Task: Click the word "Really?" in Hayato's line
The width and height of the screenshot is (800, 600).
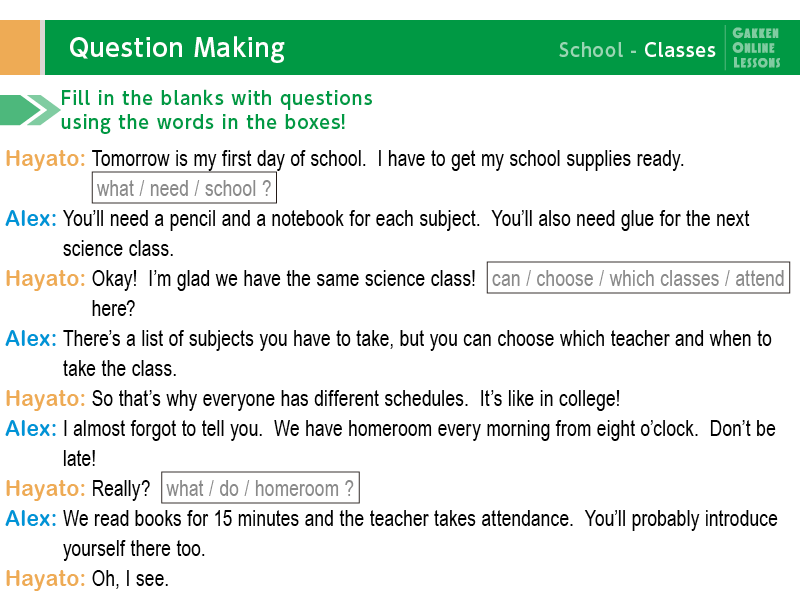Action: (121, 488)
